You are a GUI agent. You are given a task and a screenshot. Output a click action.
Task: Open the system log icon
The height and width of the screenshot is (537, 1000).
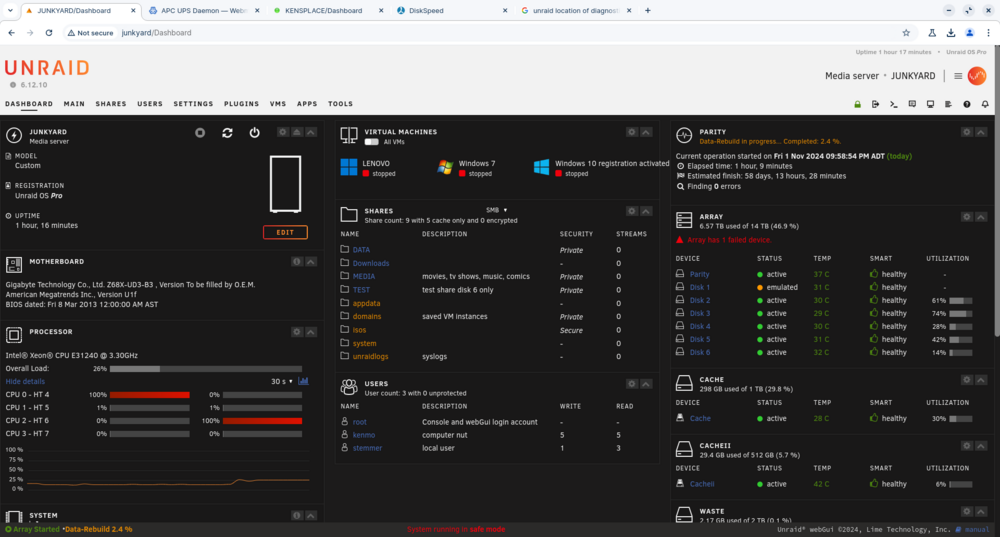coord(948,104)
